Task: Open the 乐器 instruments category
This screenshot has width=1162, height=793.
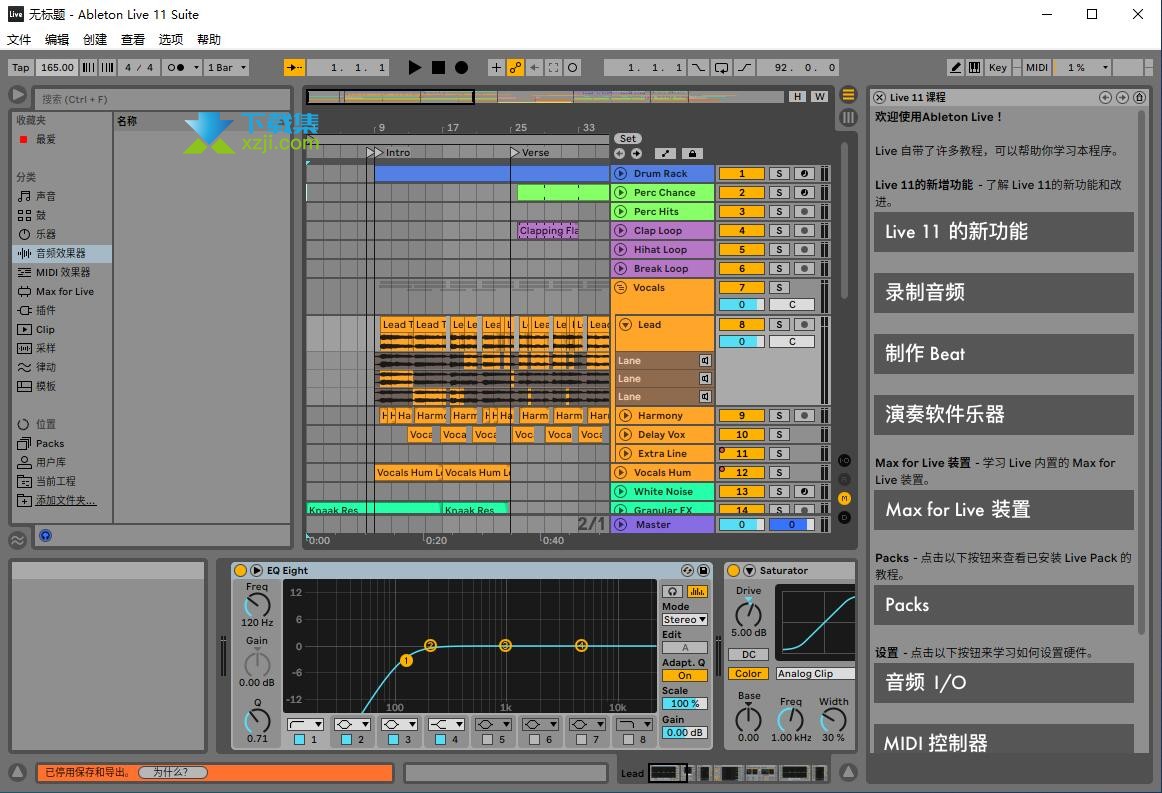Action: point(45,234)
